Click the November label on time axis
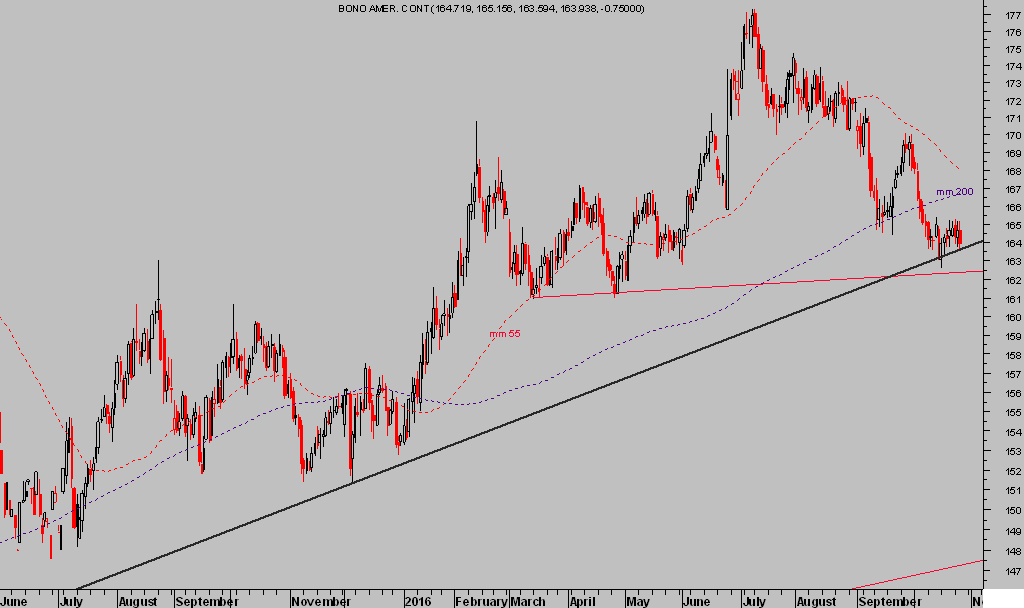This screenshot has height=608, width=1024. pos(317,603)
